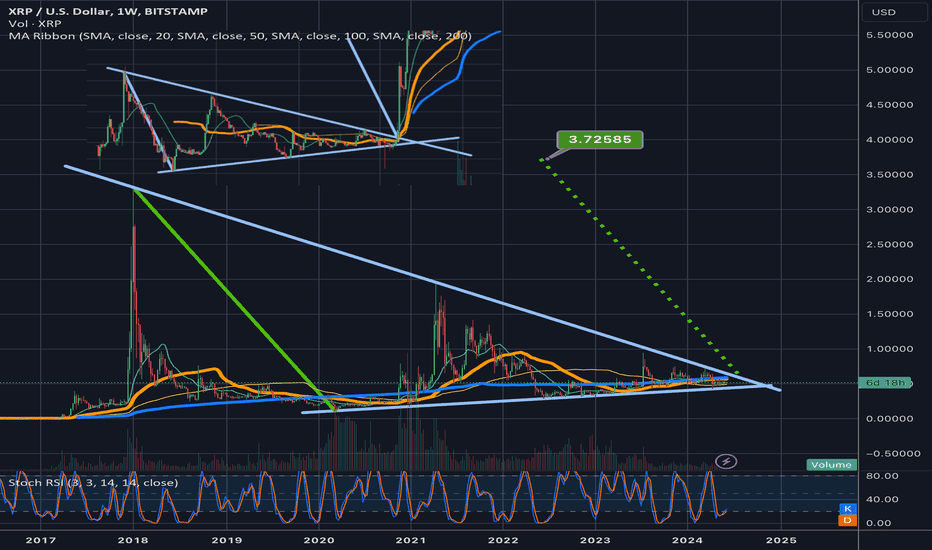Click the 0.00000 price axis value
The width and height of the screenshot is (932, 550).
889,419
